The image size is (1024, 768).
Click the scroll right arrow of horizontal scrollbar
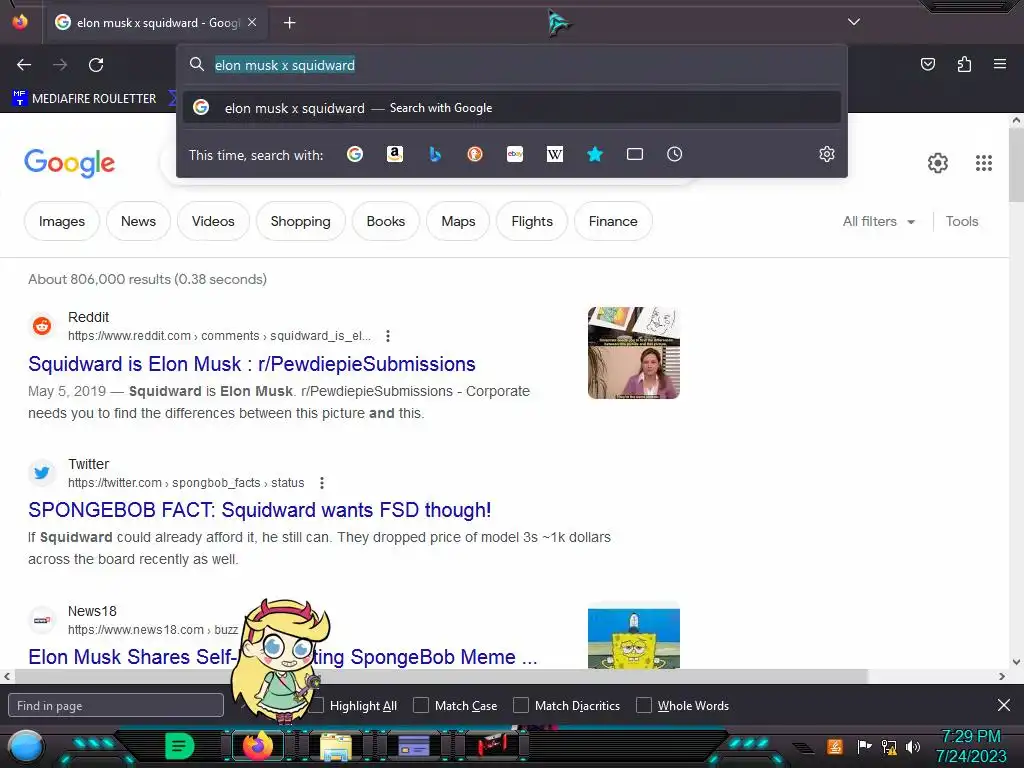(x=1002, y=676)
